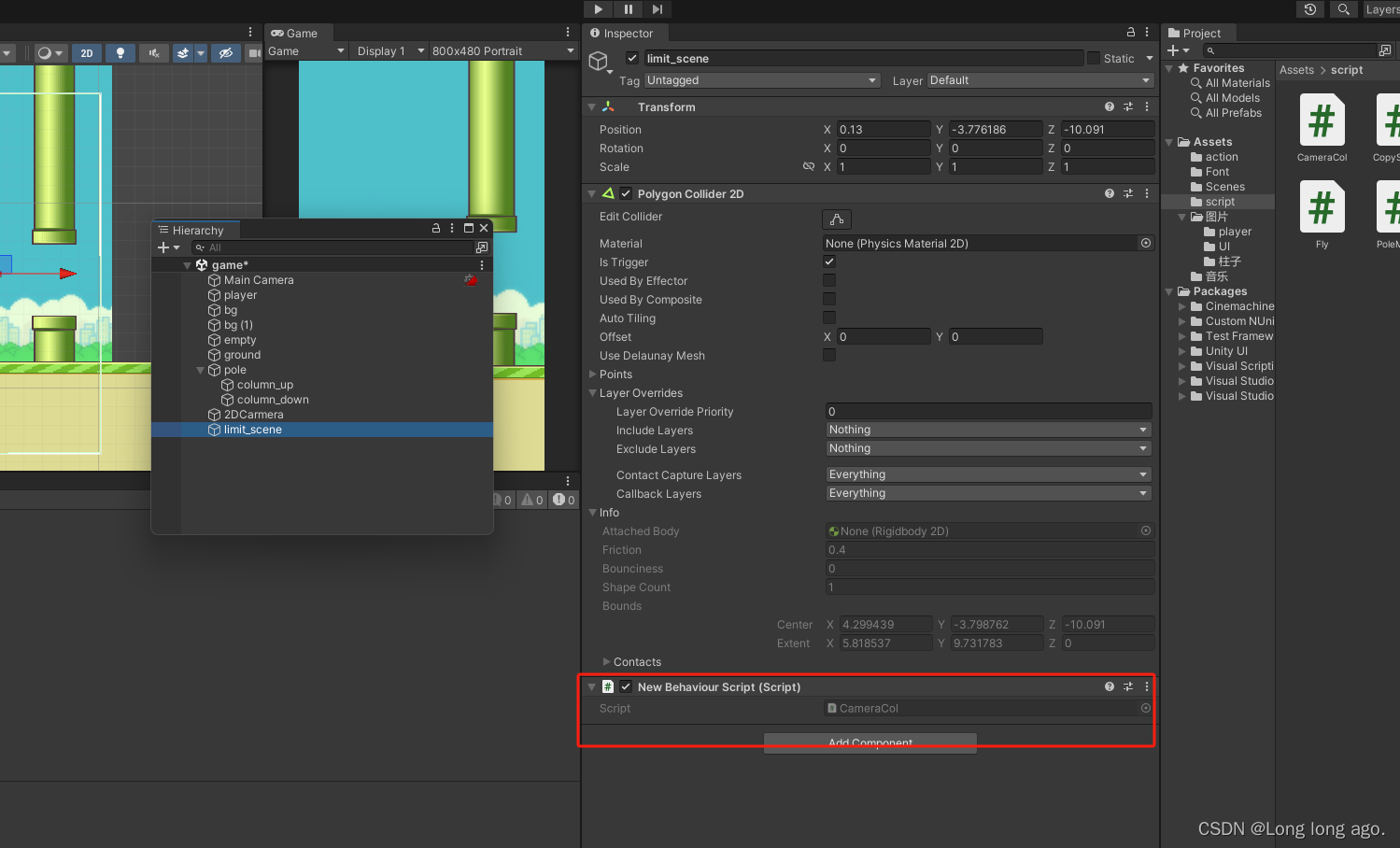Open the 800x480 Portrait resolution dropdown
Screen dimensions: 1400x848
[x=503, y=51]
